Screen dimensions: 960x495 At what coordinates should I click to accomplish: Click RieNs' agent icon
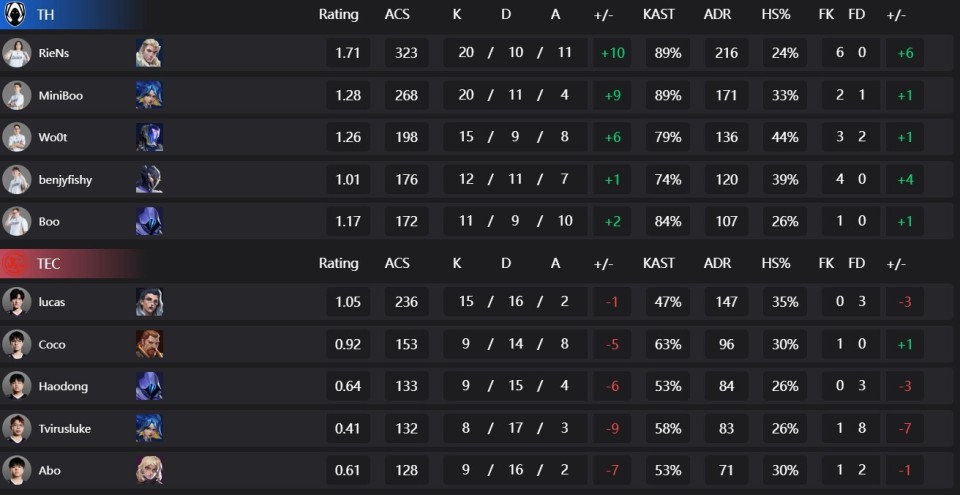pyautogui.click(x=149, y=53)
